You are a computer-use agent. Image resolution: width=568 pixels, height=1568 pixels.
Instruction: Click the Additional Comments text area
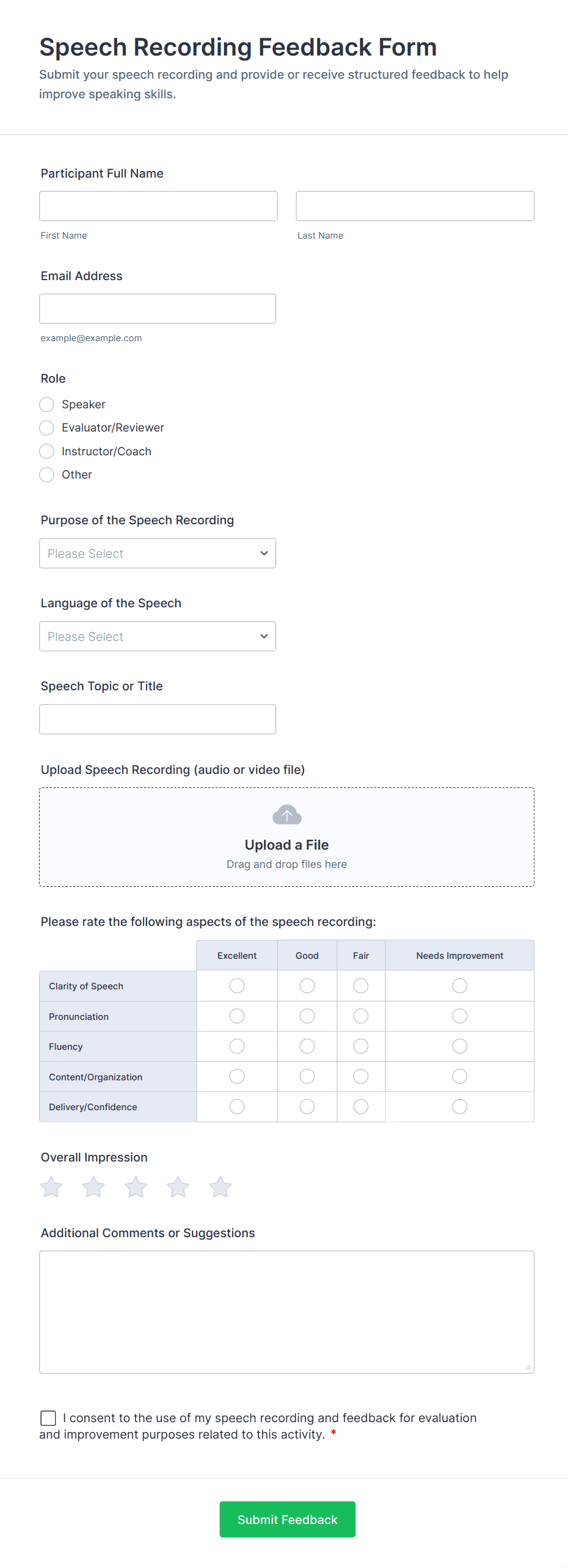point(286,1312)
